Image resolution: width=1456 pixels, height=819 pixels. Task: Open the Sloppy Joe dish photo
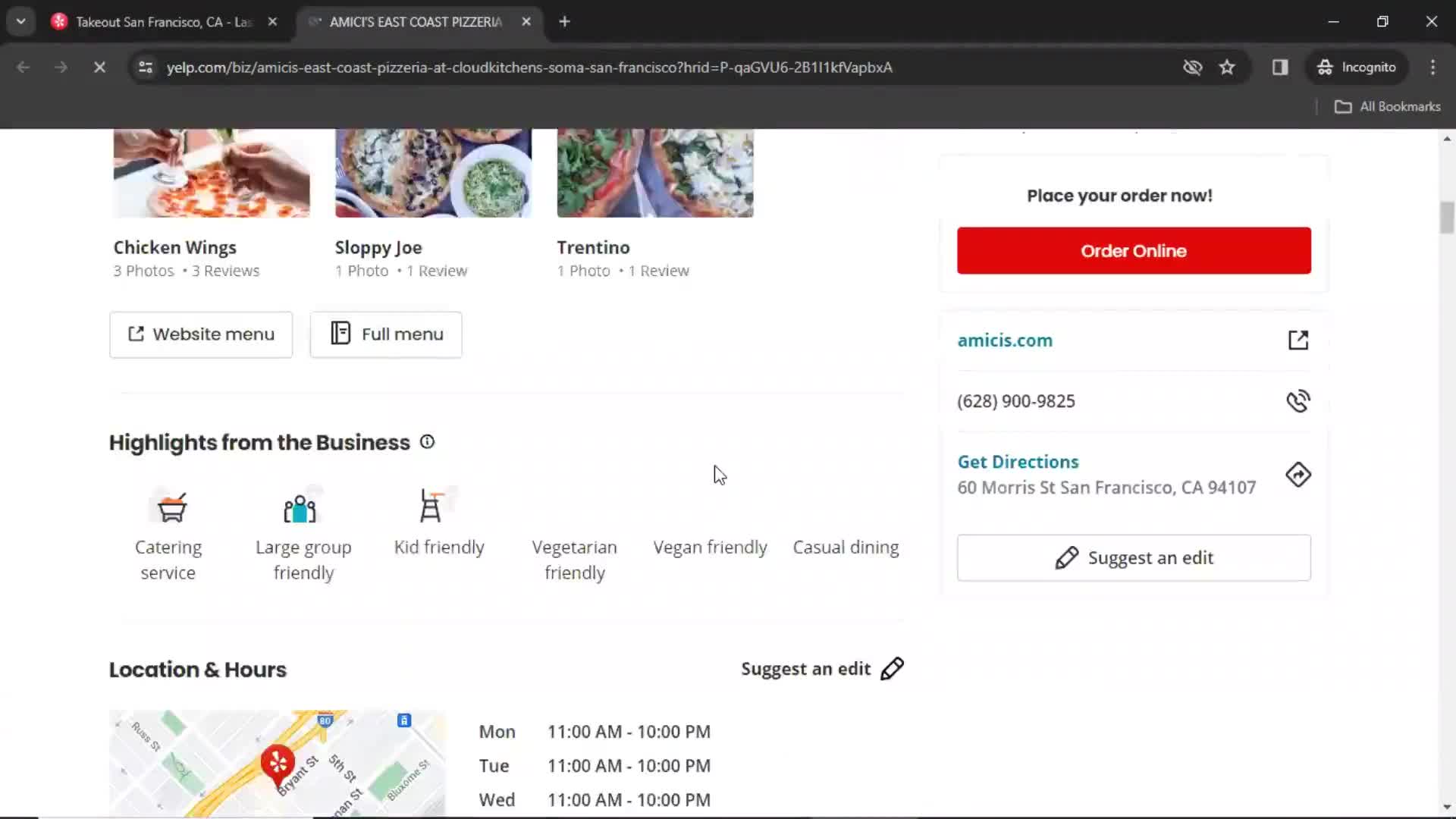(433, 173)
